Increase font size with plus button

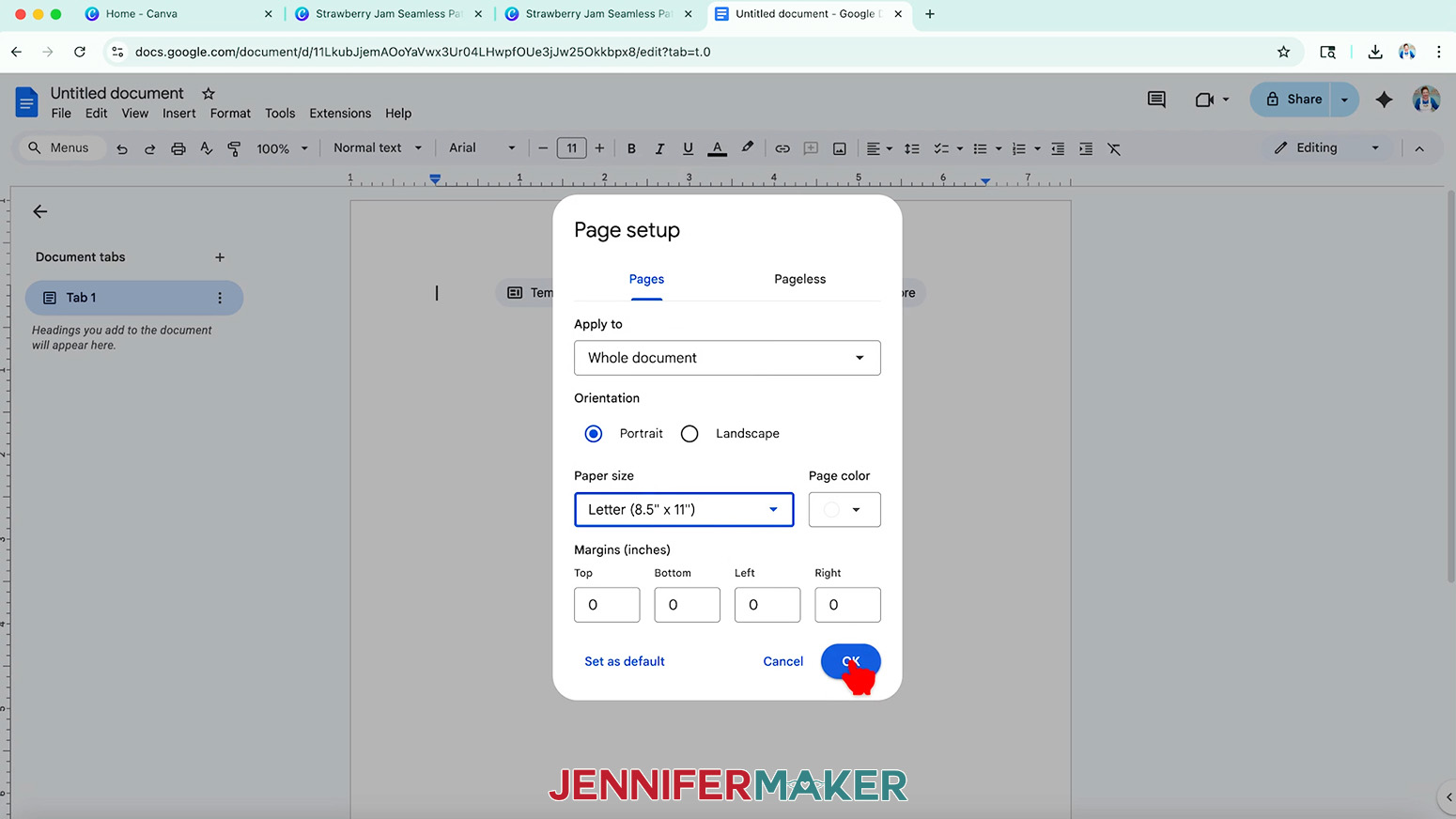pos(599,147)
